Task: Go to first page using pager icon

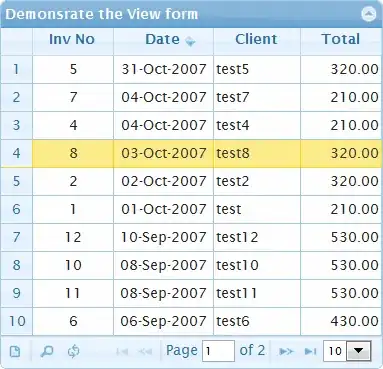Action: pyautogui.click(x=122, y=351)
